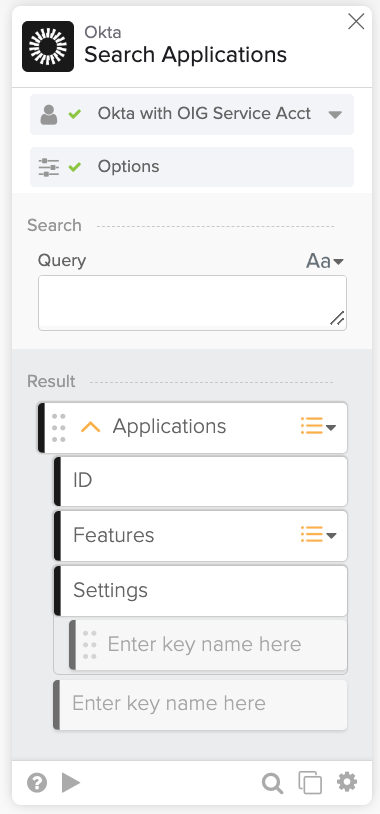380x814 pixels.
Task: Click the Applications drag handle dots
Action: point(59,428)
